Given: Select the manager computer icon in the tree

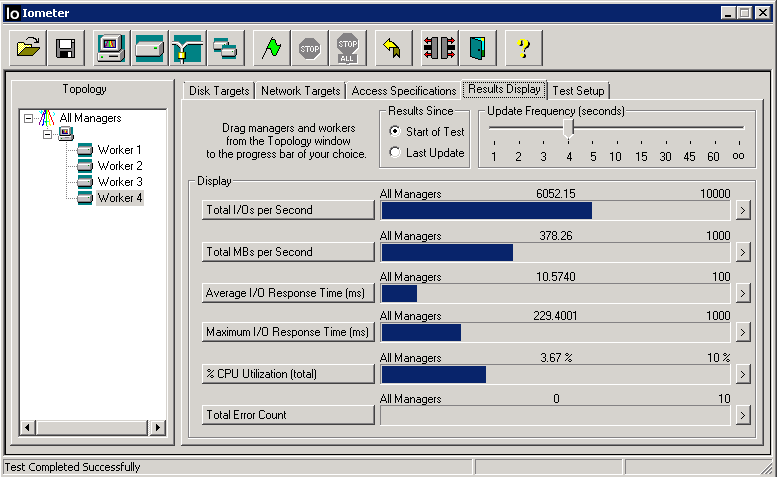Looking at the screenshot, I should [x=66, y=133].
